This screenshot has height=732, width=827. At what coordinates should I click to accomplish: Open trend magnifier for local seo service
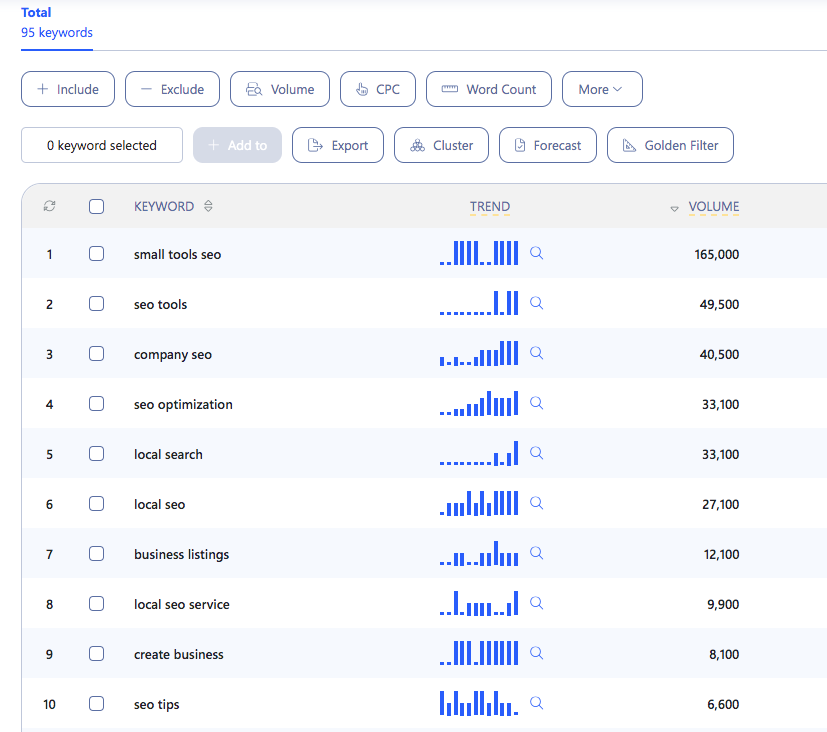point(536,603)
